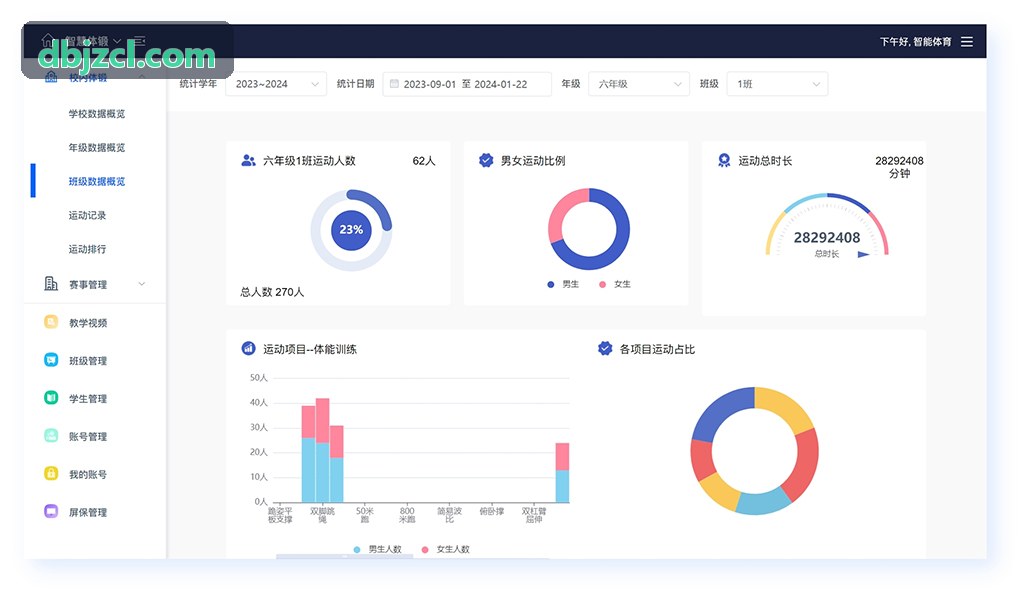1029x600 pixels.
Task: Open 年级数据概览 in the sidebar
Action: (96, 148)
